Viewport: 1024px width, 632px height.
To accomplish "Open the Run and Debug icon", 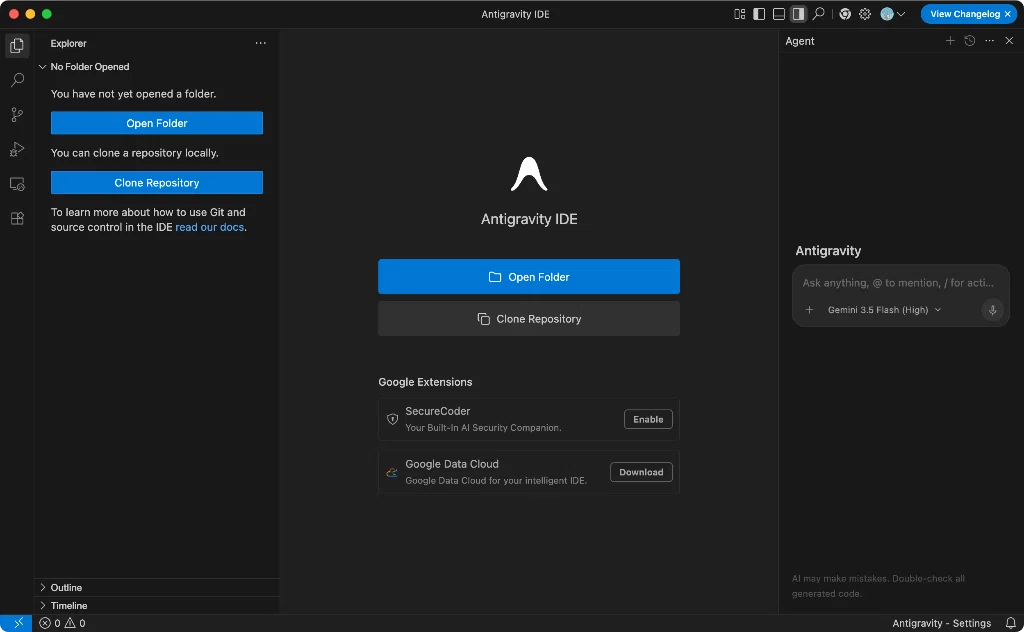I will pyautogui.click(x=18, y=150).
